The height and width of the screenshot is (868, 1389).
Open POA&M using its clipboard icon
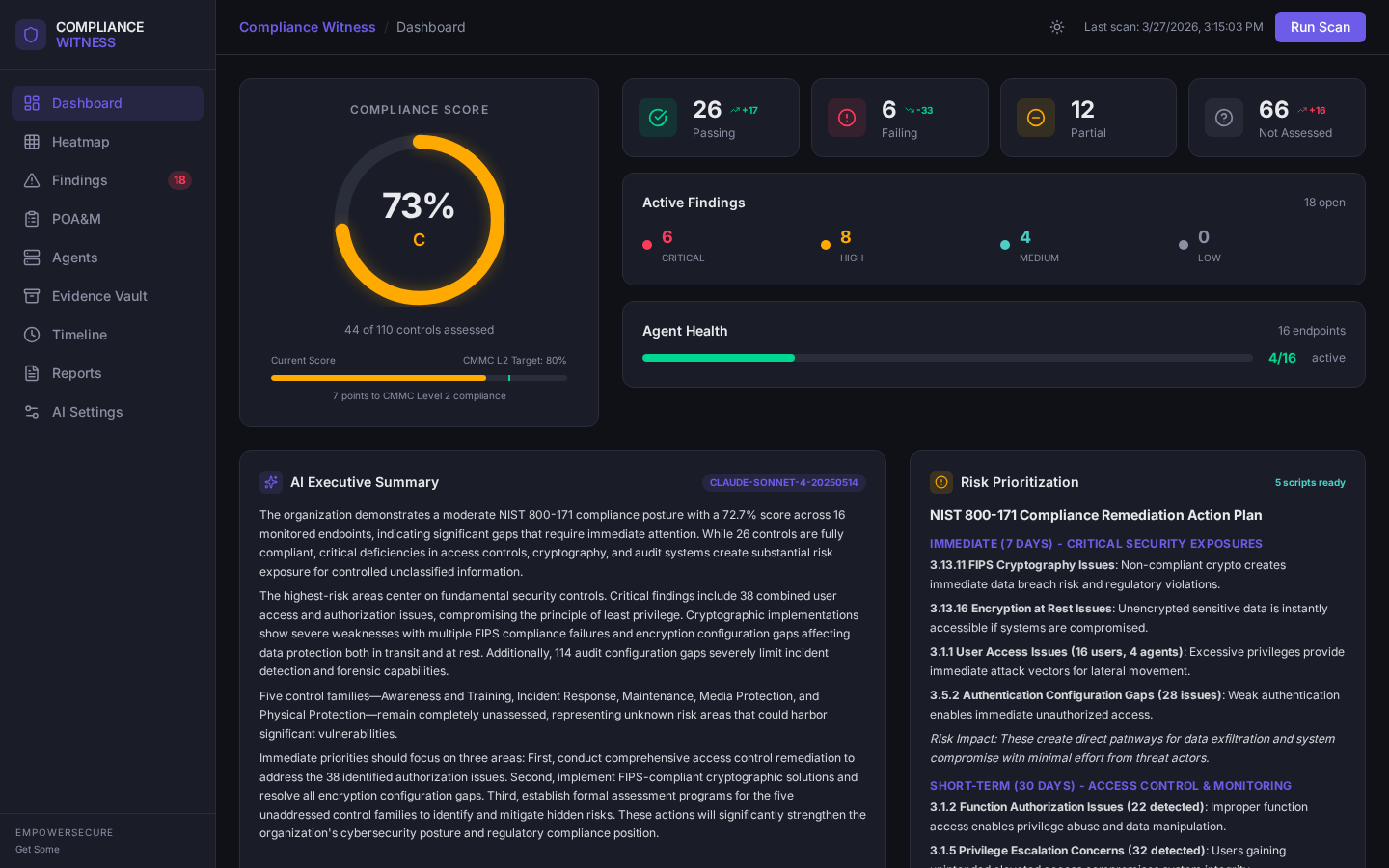(33, 219)
